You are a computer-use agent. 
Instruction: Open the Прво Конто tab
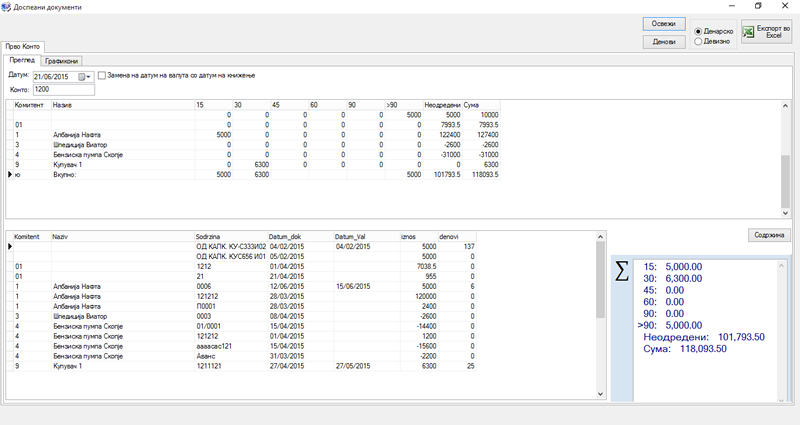(22, 46)
